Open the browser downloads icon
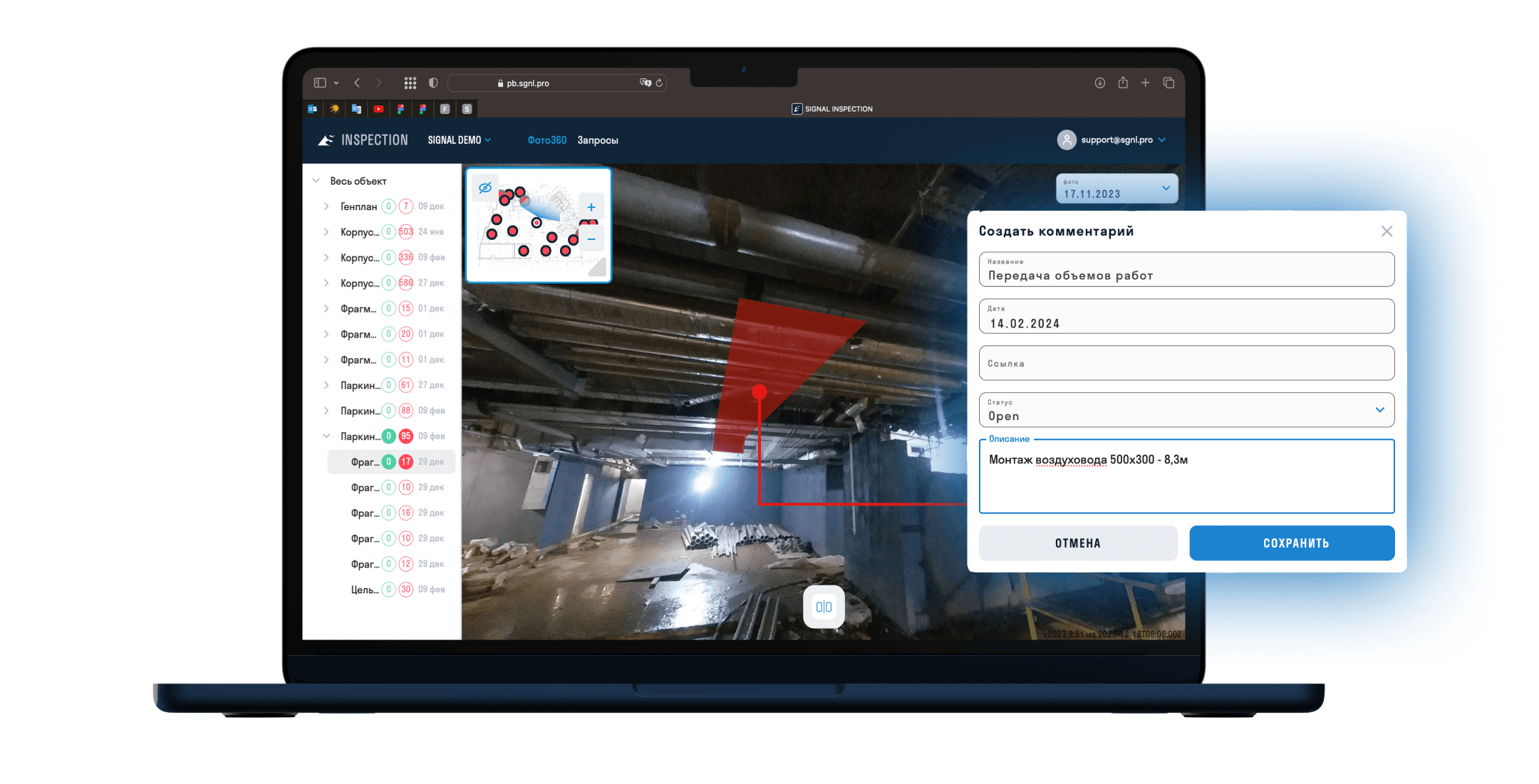Viewport: 1539px width, 784px height. [1100, 83]
